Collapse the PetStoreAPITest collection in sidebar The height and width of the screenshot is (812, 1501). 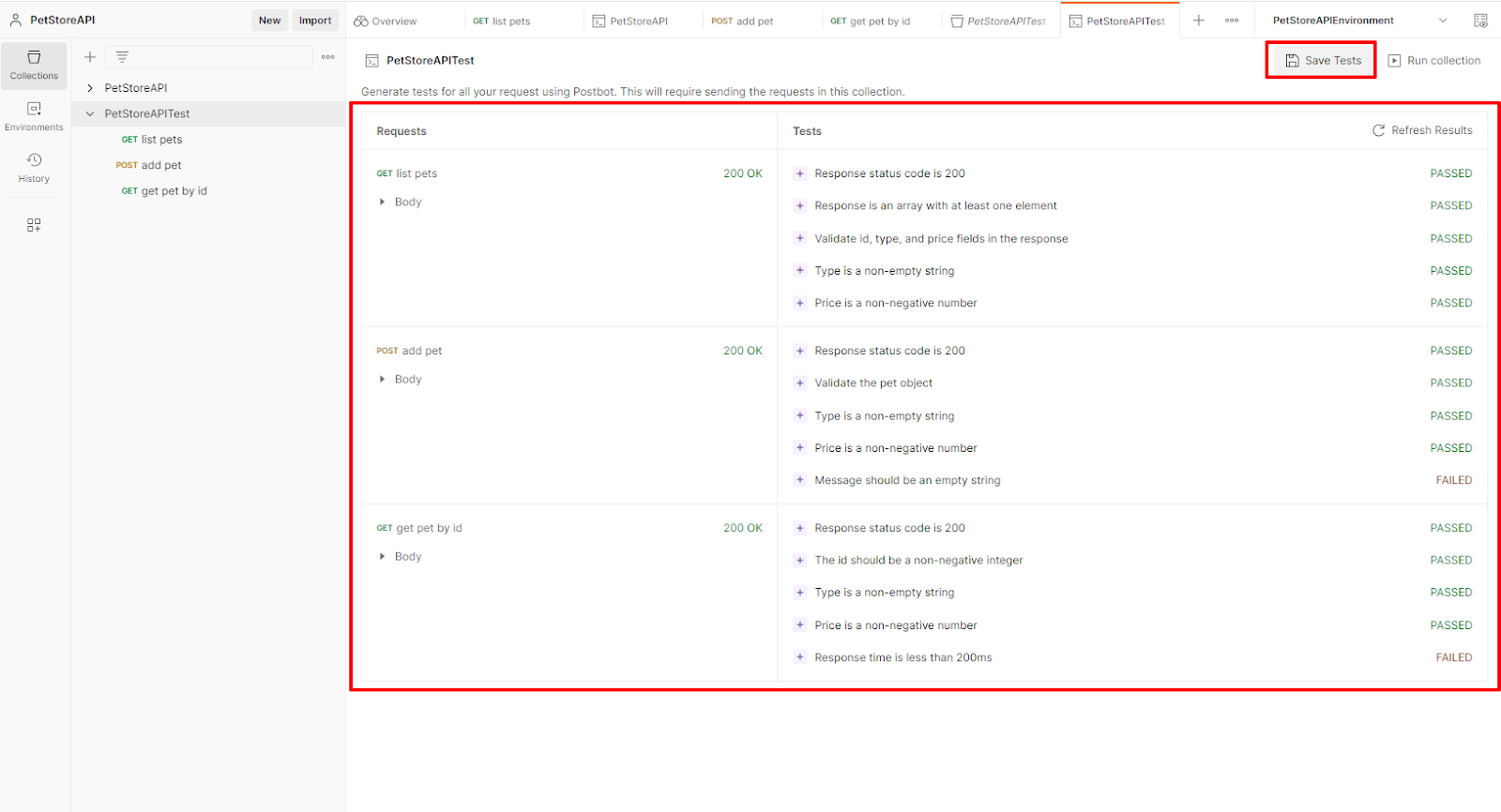point(90,113)
